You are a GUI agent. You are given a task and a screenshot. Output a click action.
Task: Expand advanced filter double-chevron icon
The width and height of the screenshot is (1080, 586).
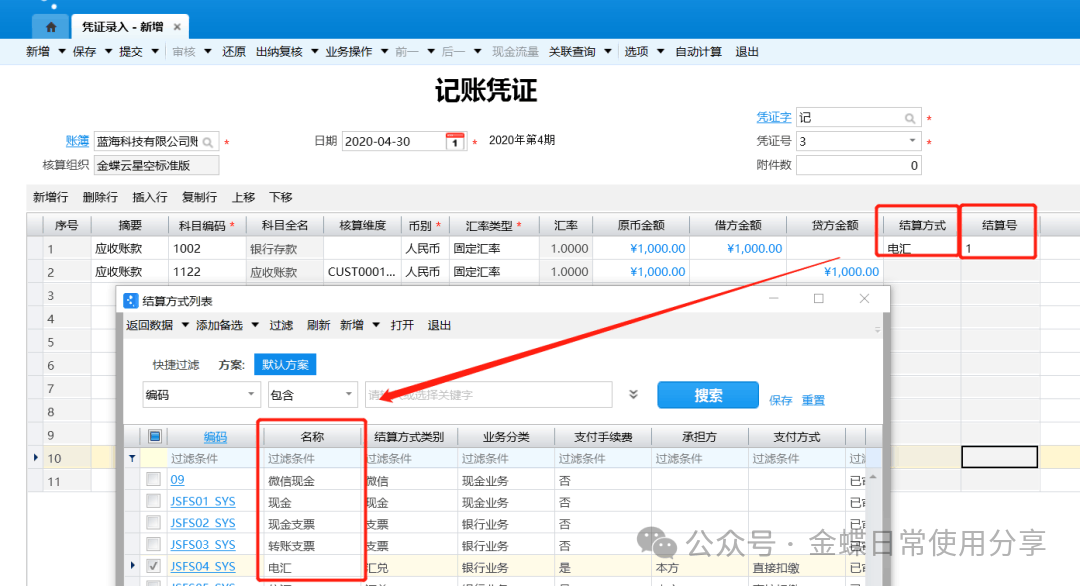click(x=633, y=395)
